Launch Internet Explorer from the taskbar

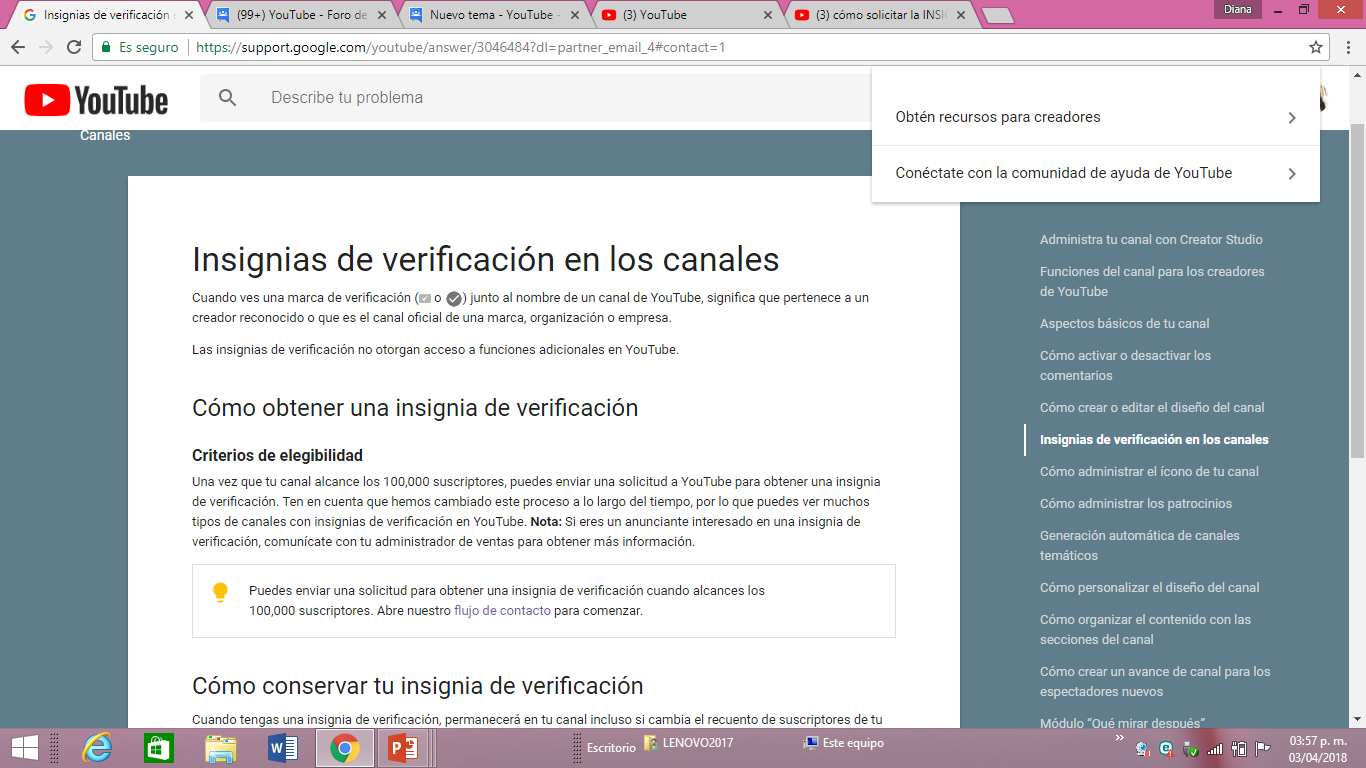click(97, 748)
